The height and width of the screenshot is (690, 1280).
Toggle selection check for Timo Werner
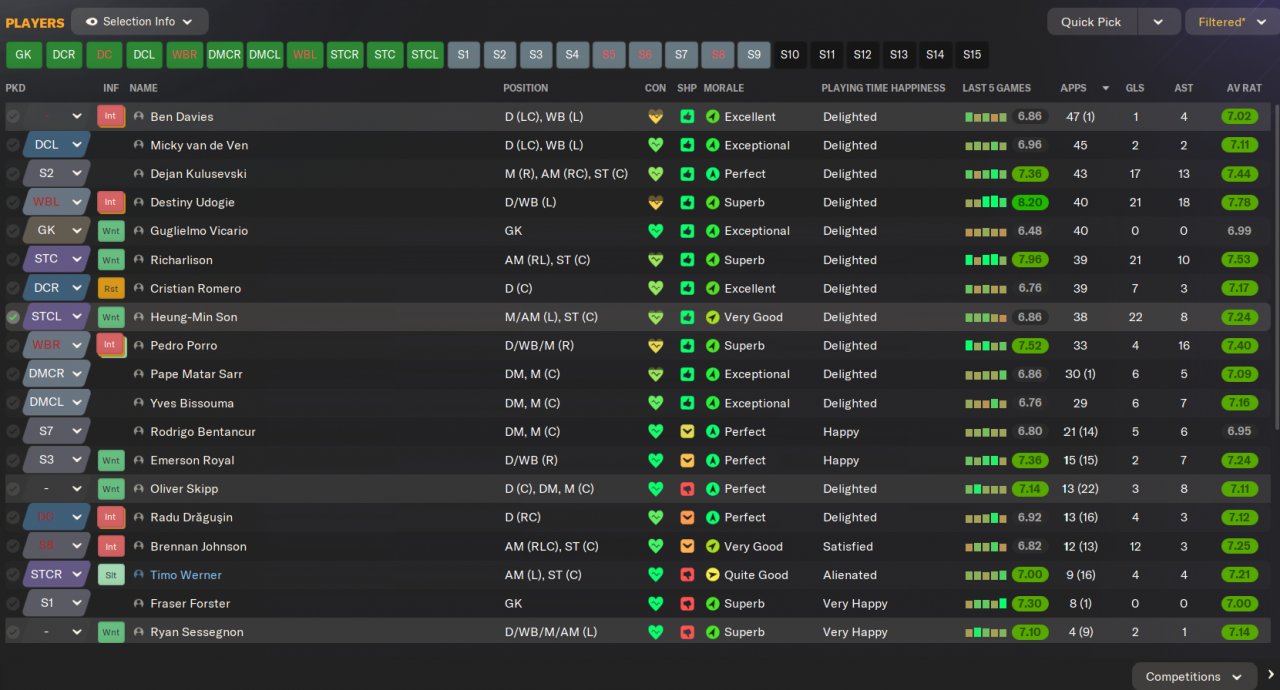click(x=12, y=575)
